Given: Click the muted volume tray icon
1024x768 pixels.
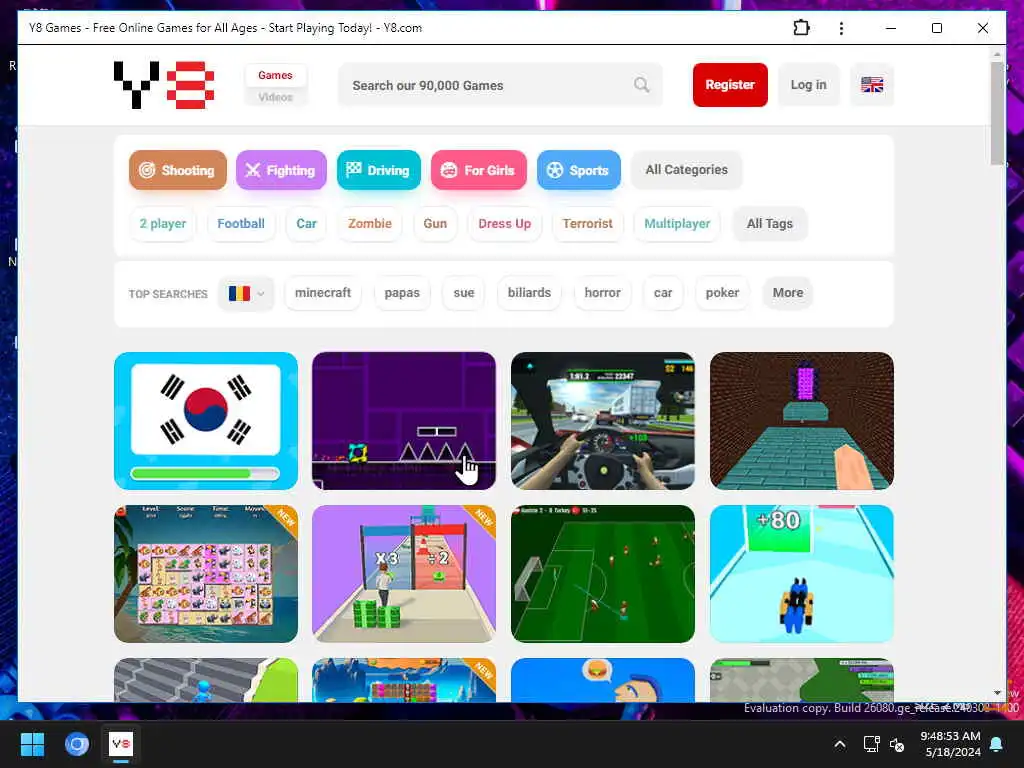Looking at the screenshot, I should click(x=897, y=744).
